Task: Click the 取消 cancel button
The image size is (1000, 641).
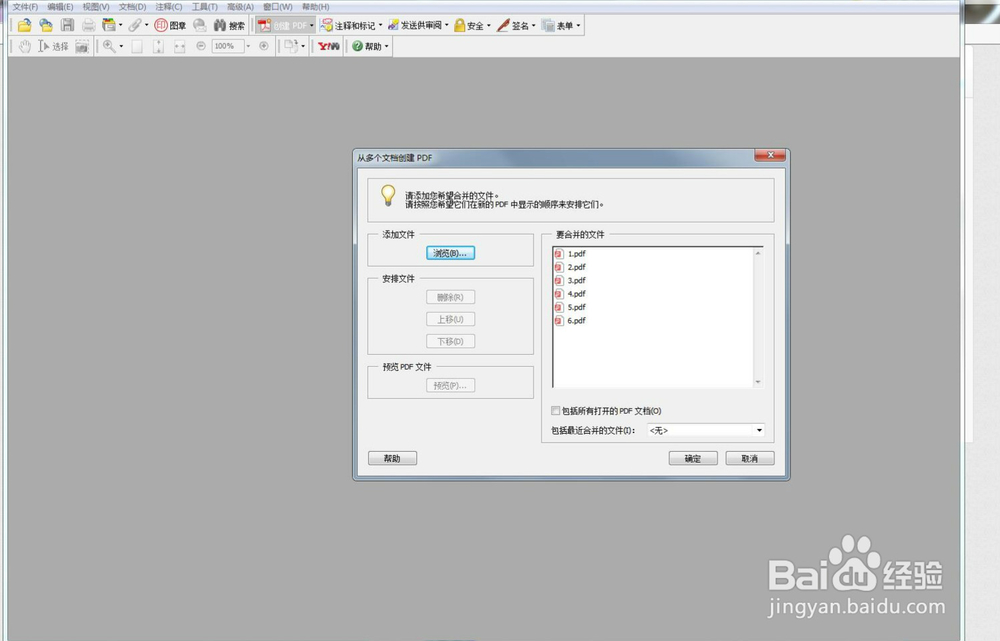Action: coord(750,458)
